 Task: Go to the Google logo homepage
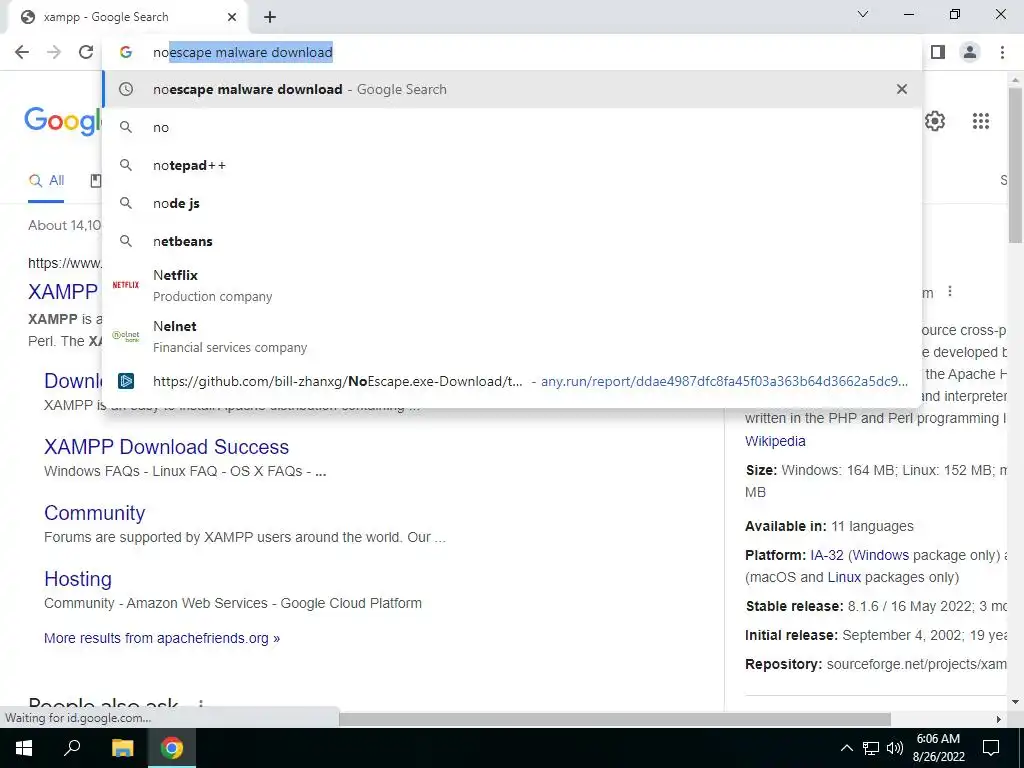(63, 121)
